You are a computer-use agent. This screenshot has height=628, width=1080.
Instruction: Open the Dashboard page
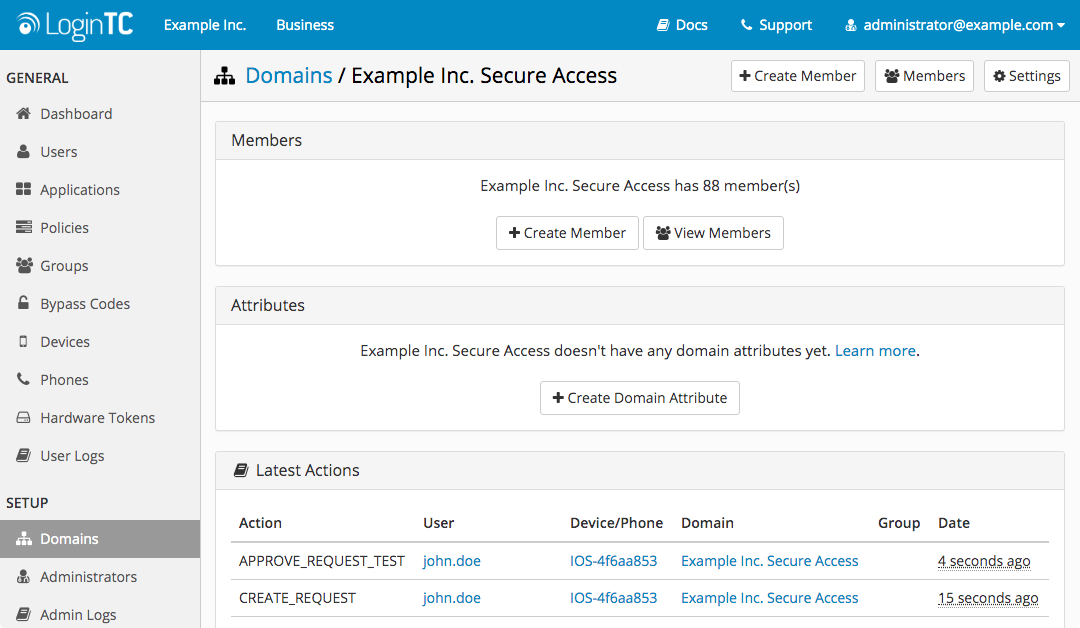[76, 114]
